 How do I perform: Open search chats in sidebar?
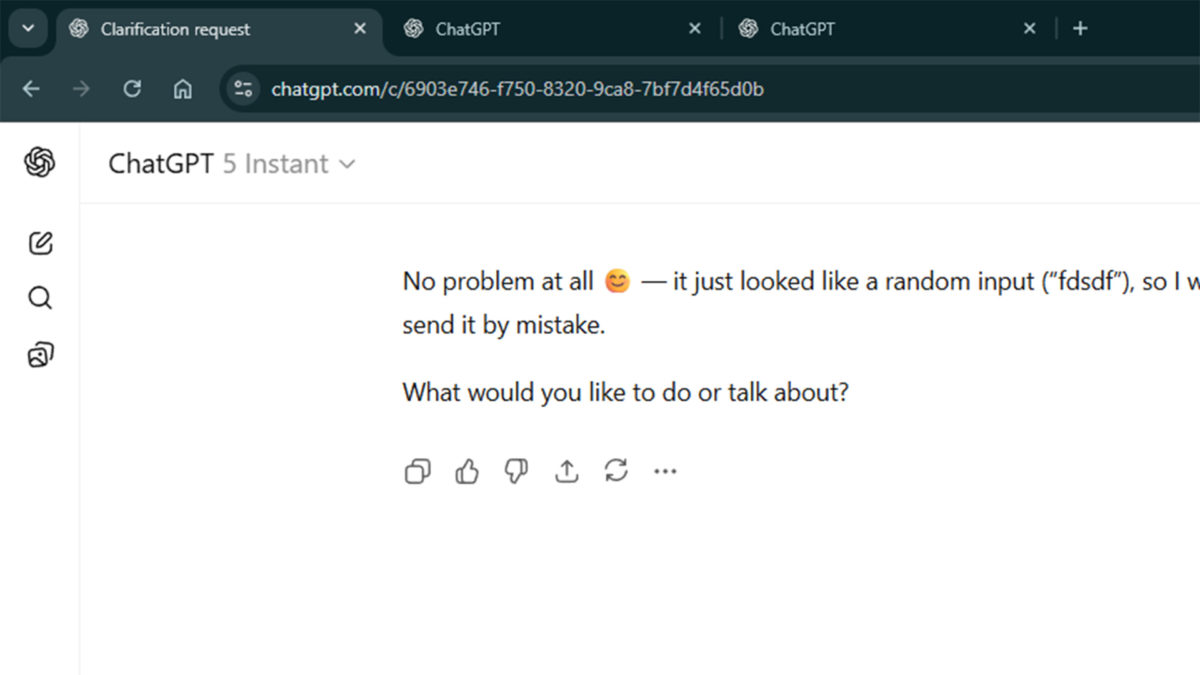click(x=40, y=298)
